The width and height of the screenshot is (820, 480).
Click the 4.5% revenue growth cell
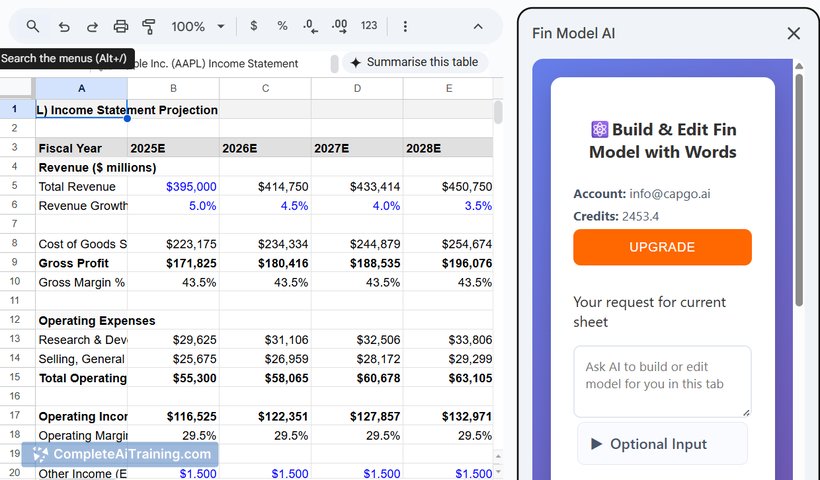click(x=265, y=206)
